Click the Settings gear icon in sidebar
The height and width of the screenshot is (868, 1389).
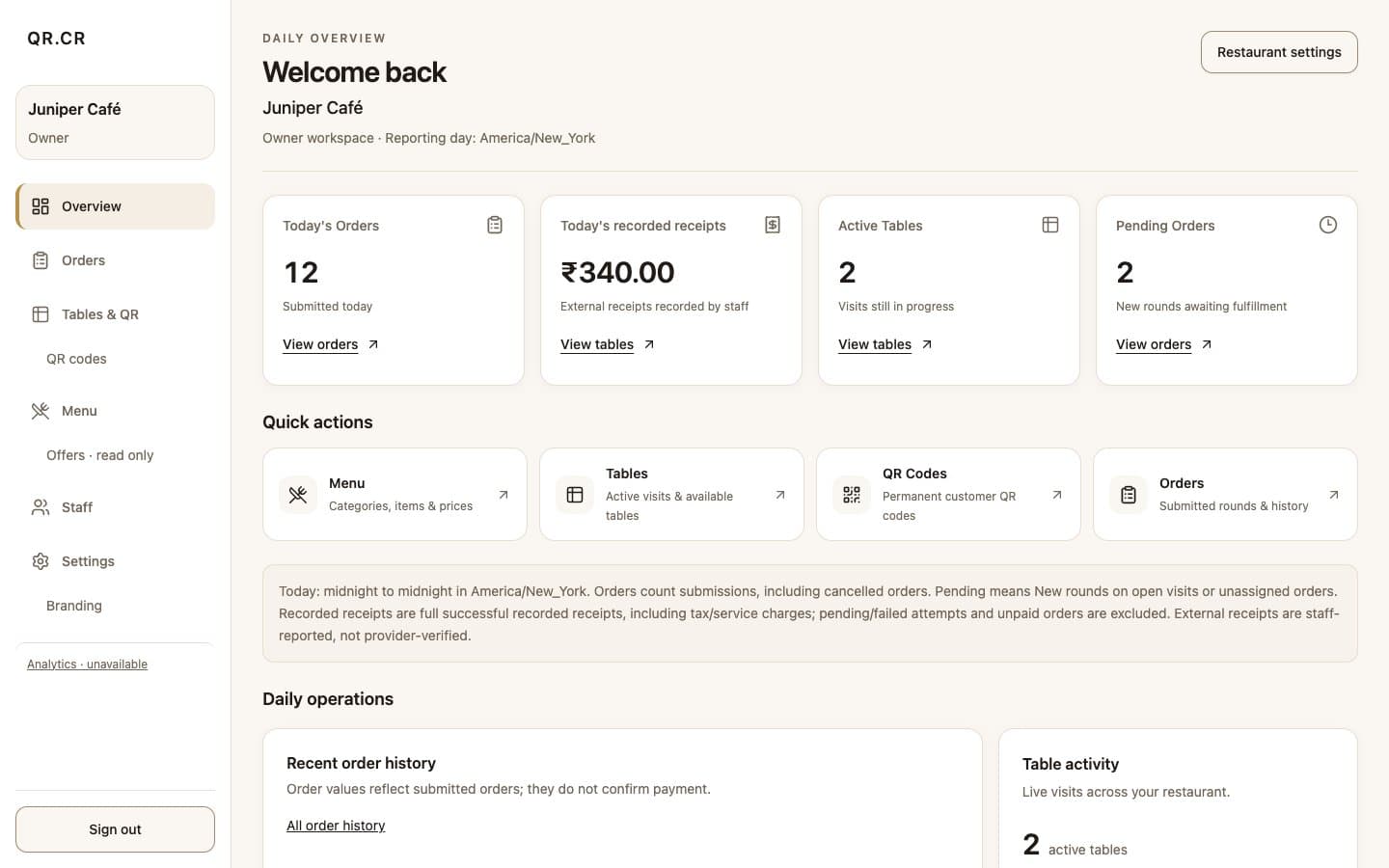pyautogui.click(x=41, y=561)
